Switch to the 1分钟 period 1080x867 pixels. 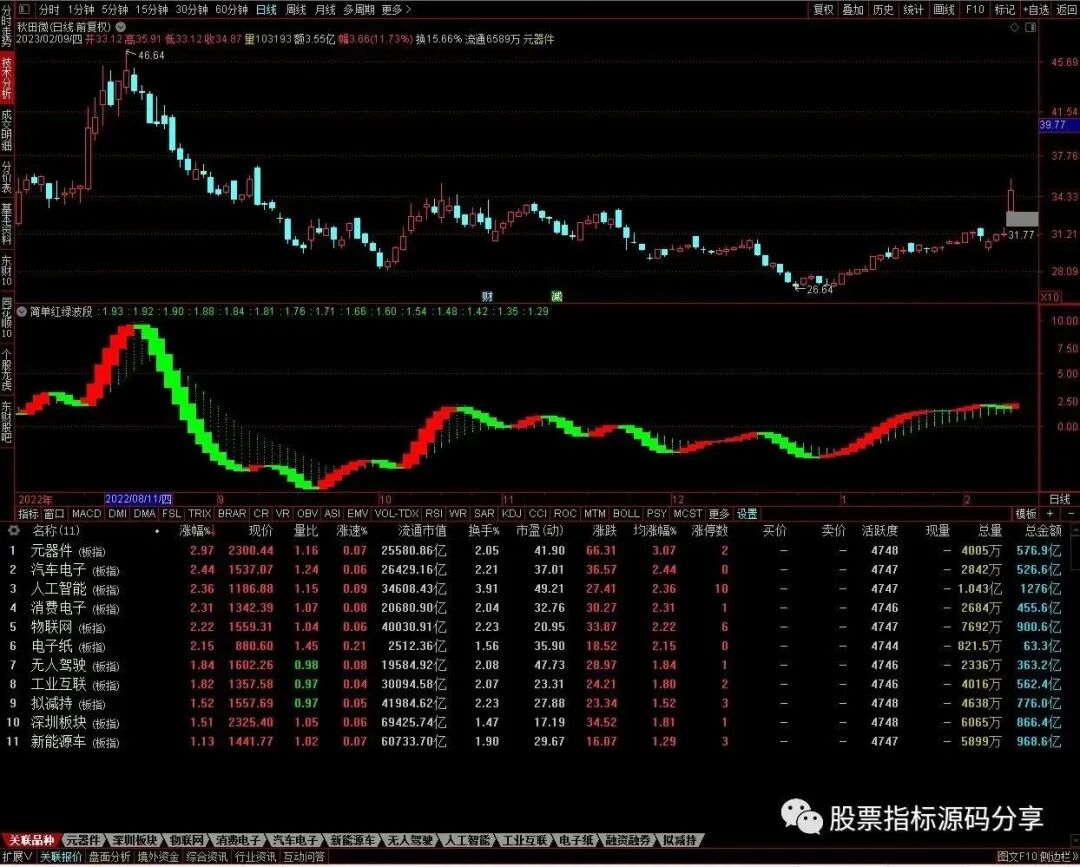point(81,10)
